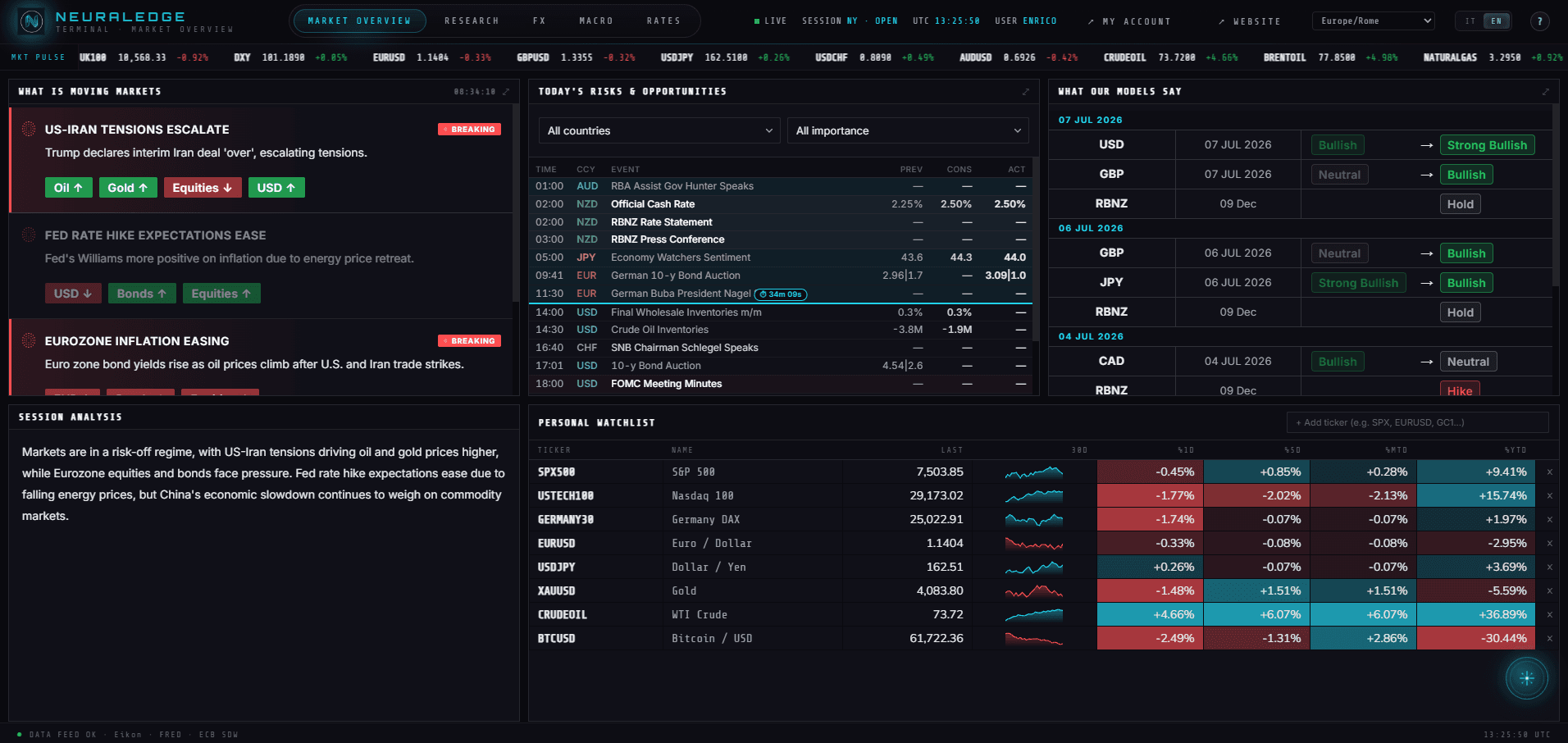Click the Strong Bullish signal for USD
The image size is (1568, 743).
(1487, 145)
